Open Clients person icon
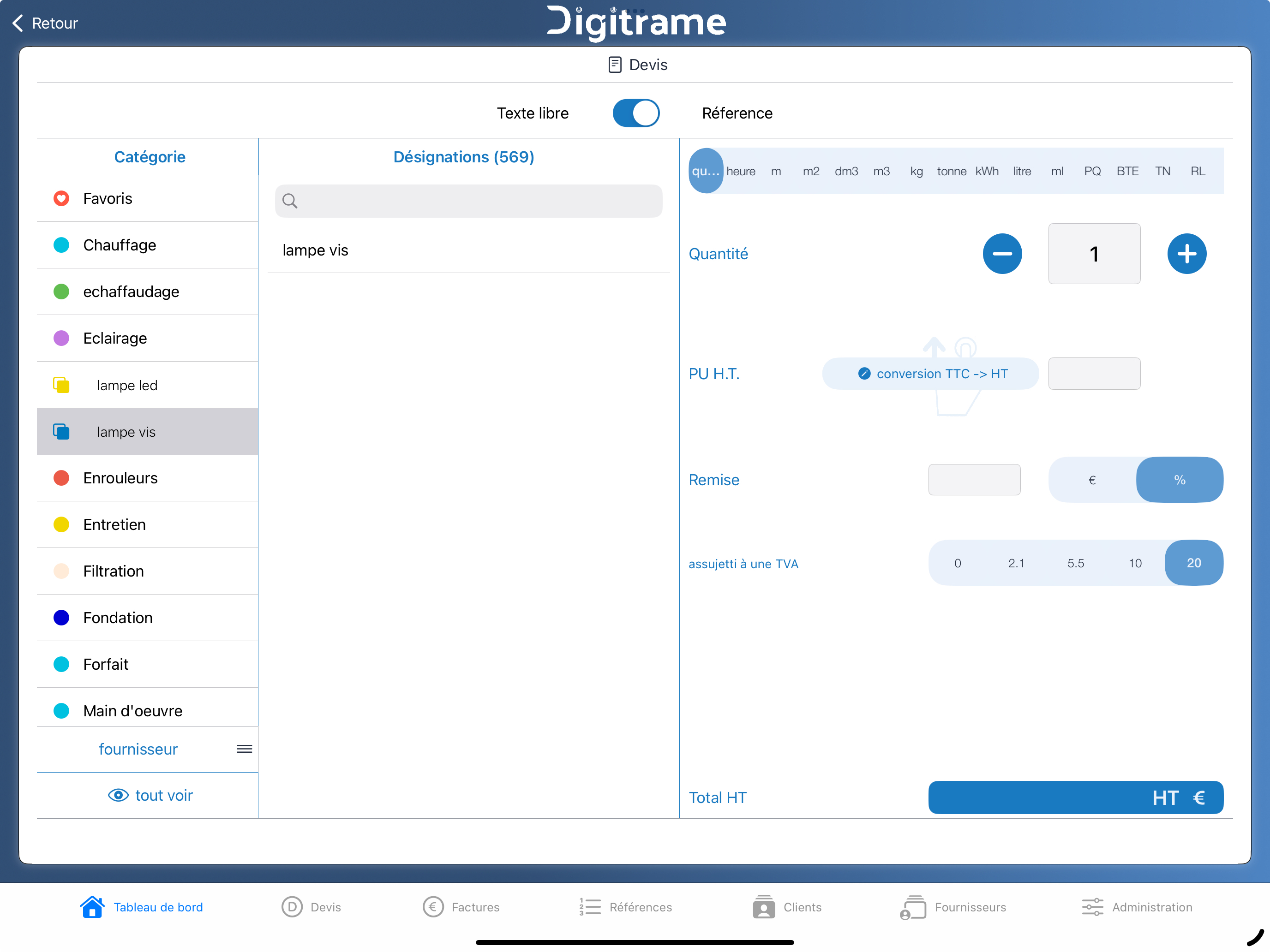The image size is (1270, 952). 764,907
